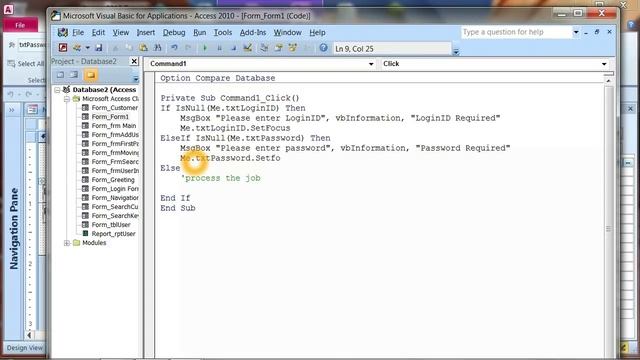Expand Access Navigation Pane chevron
Screen dimensions: 640x360
click(11, 110)
